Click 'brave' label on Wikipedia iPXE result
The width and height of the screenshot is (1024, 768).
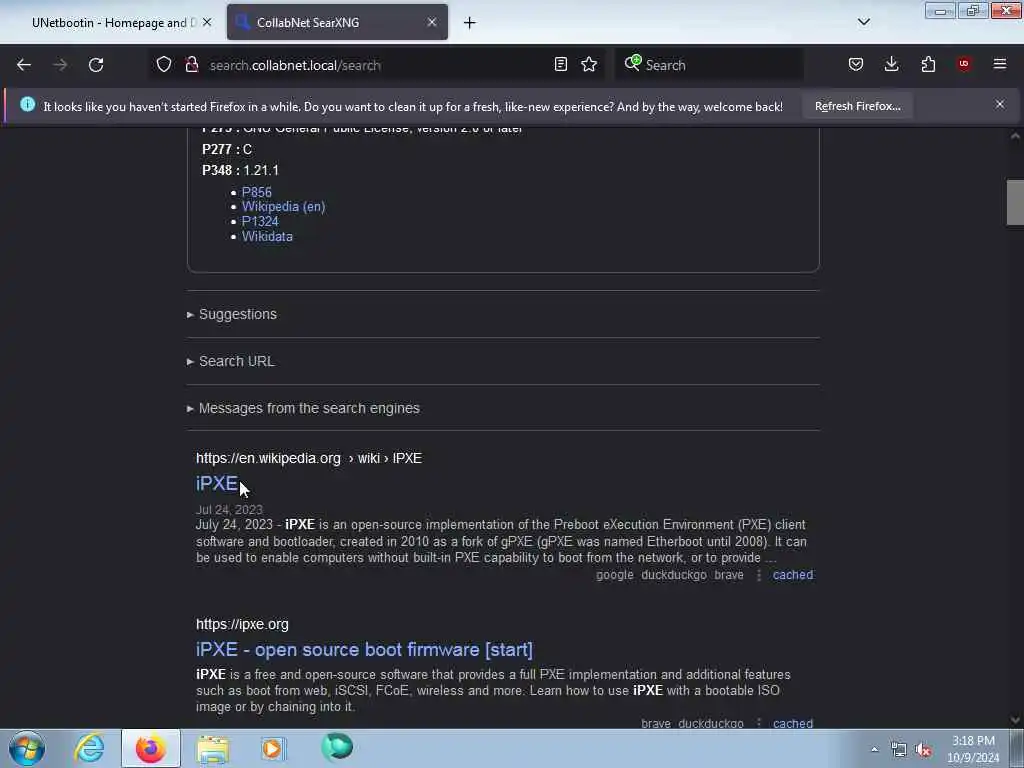(729, 575)
